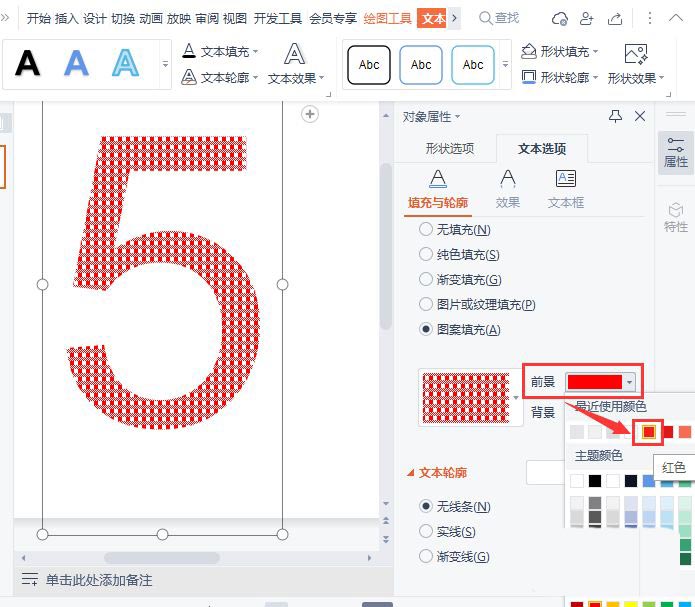Viewport: 695px width, 607px height.
Task: Enable 渐变填充 gradient fill option
Action: pos(426,280)
